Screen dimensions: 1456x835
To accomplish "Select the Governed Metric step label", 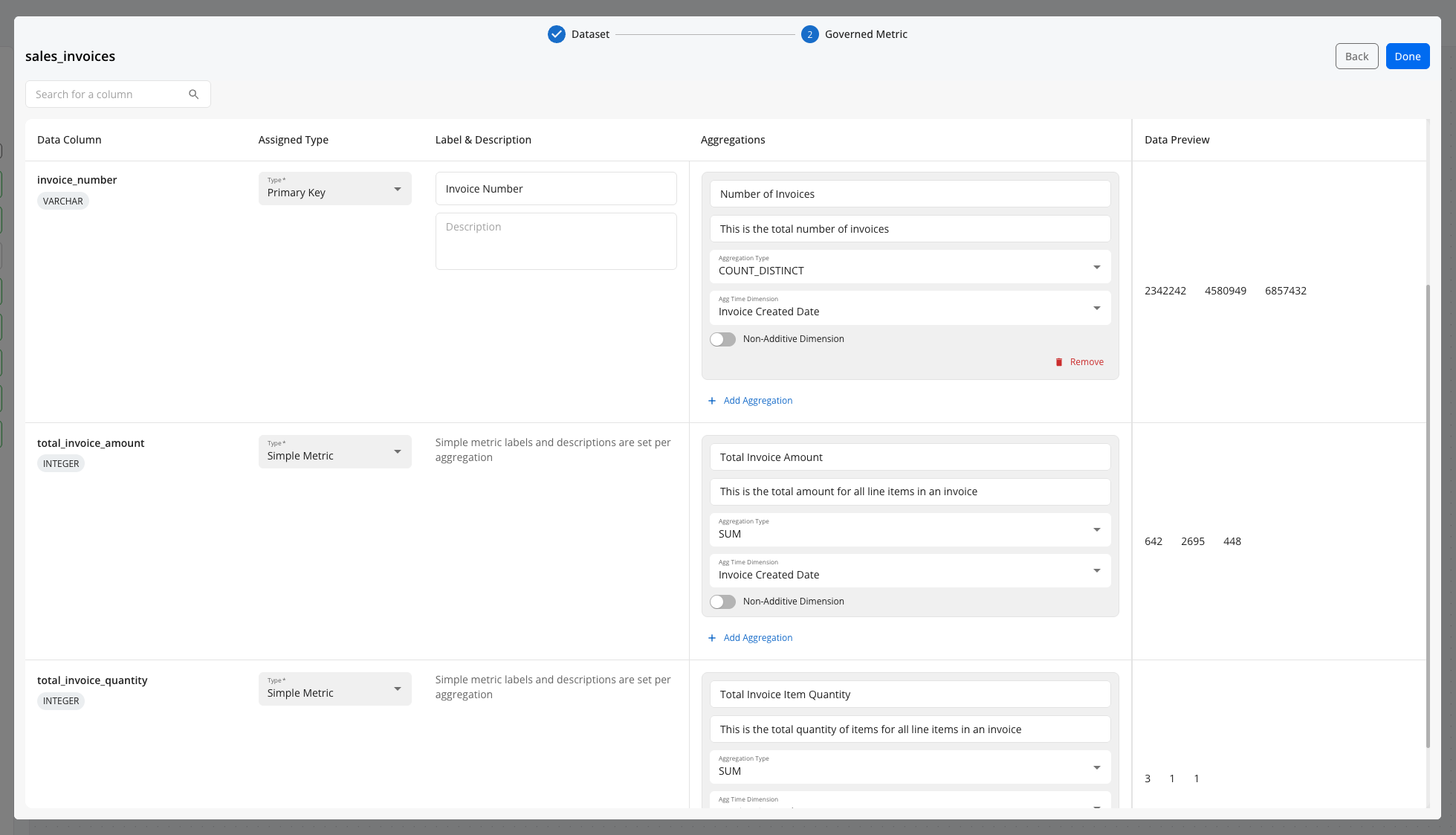I will coord(866,34).
